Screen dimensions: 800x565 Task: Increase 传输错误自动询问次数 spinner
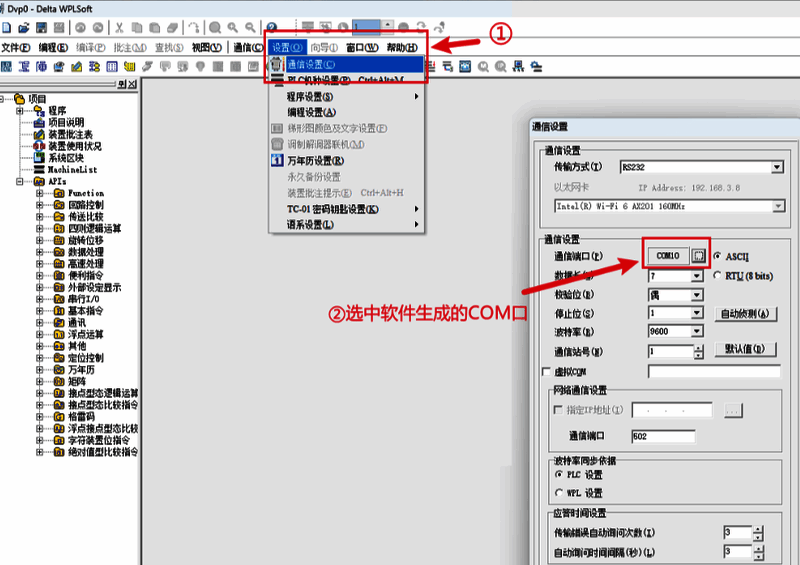point(758,529)
